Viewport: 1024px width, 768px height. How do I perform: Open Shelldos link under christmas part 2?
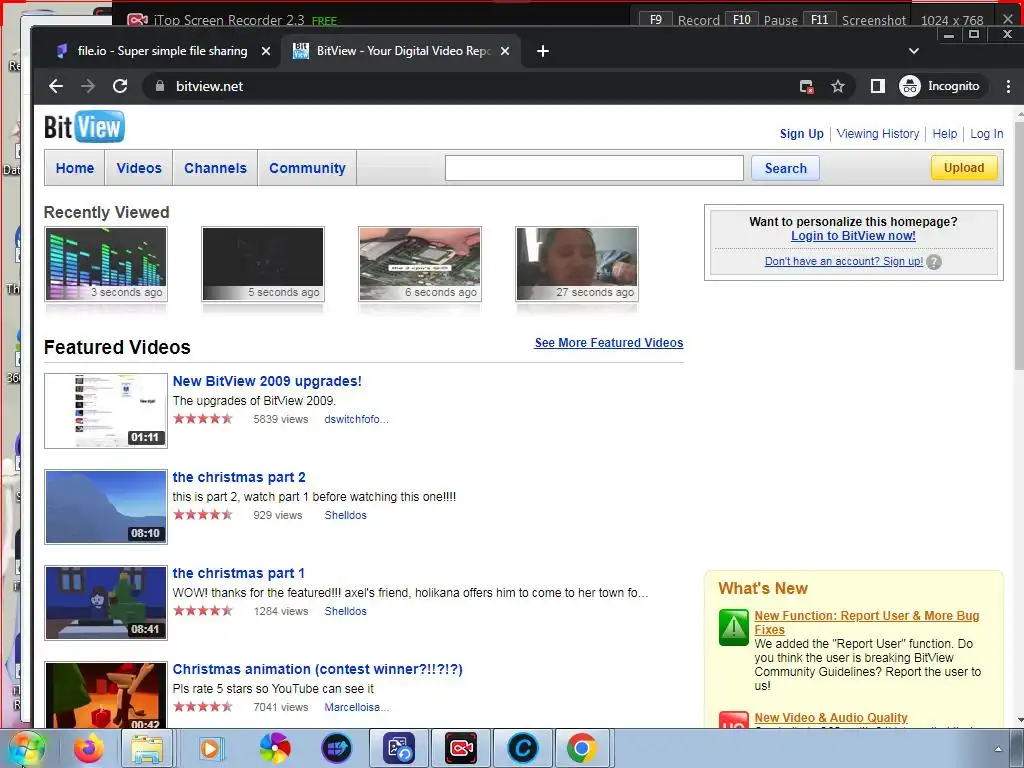tap(345, 515)
